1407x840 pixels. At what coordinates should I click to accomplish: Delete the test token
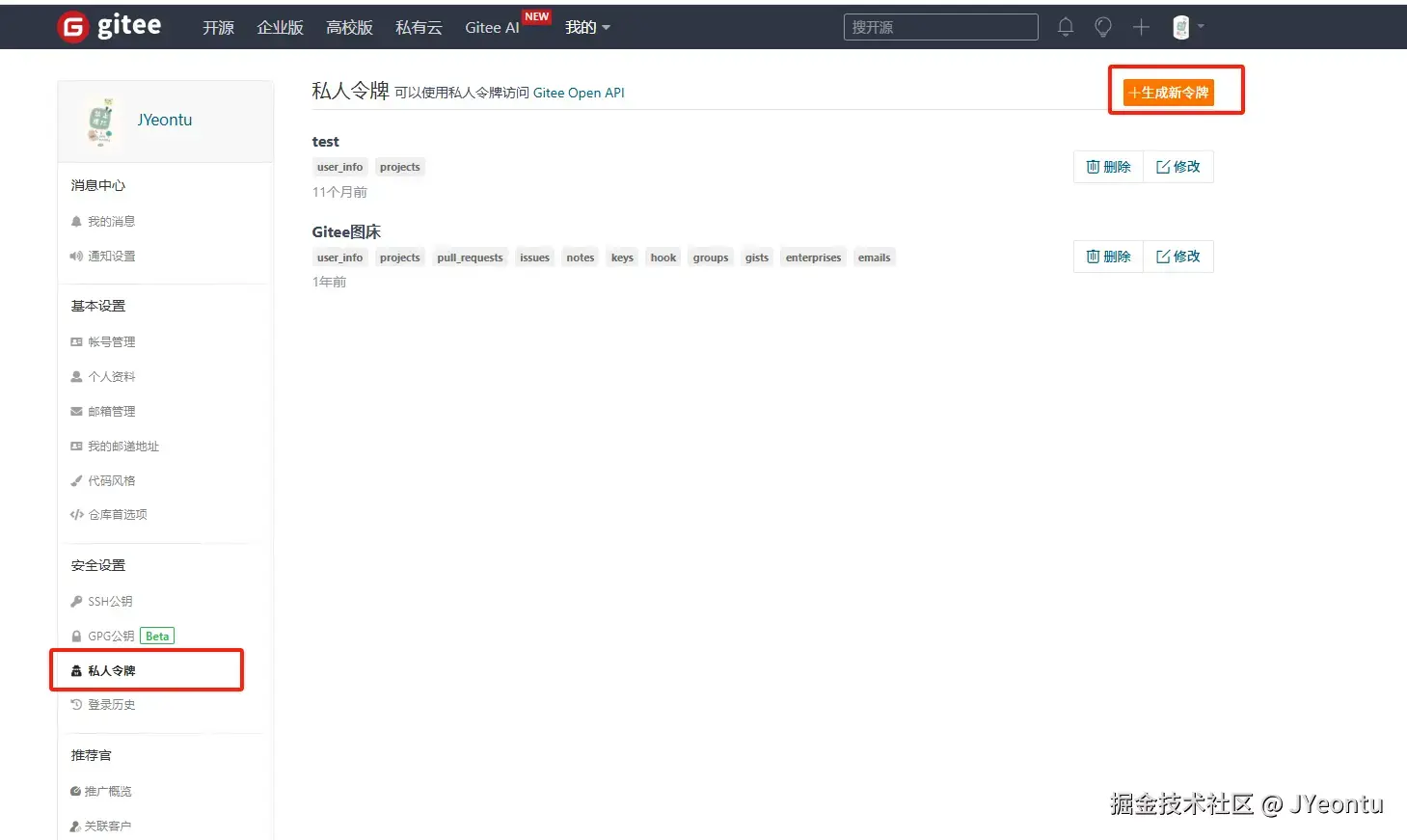tap(1108, 167)
